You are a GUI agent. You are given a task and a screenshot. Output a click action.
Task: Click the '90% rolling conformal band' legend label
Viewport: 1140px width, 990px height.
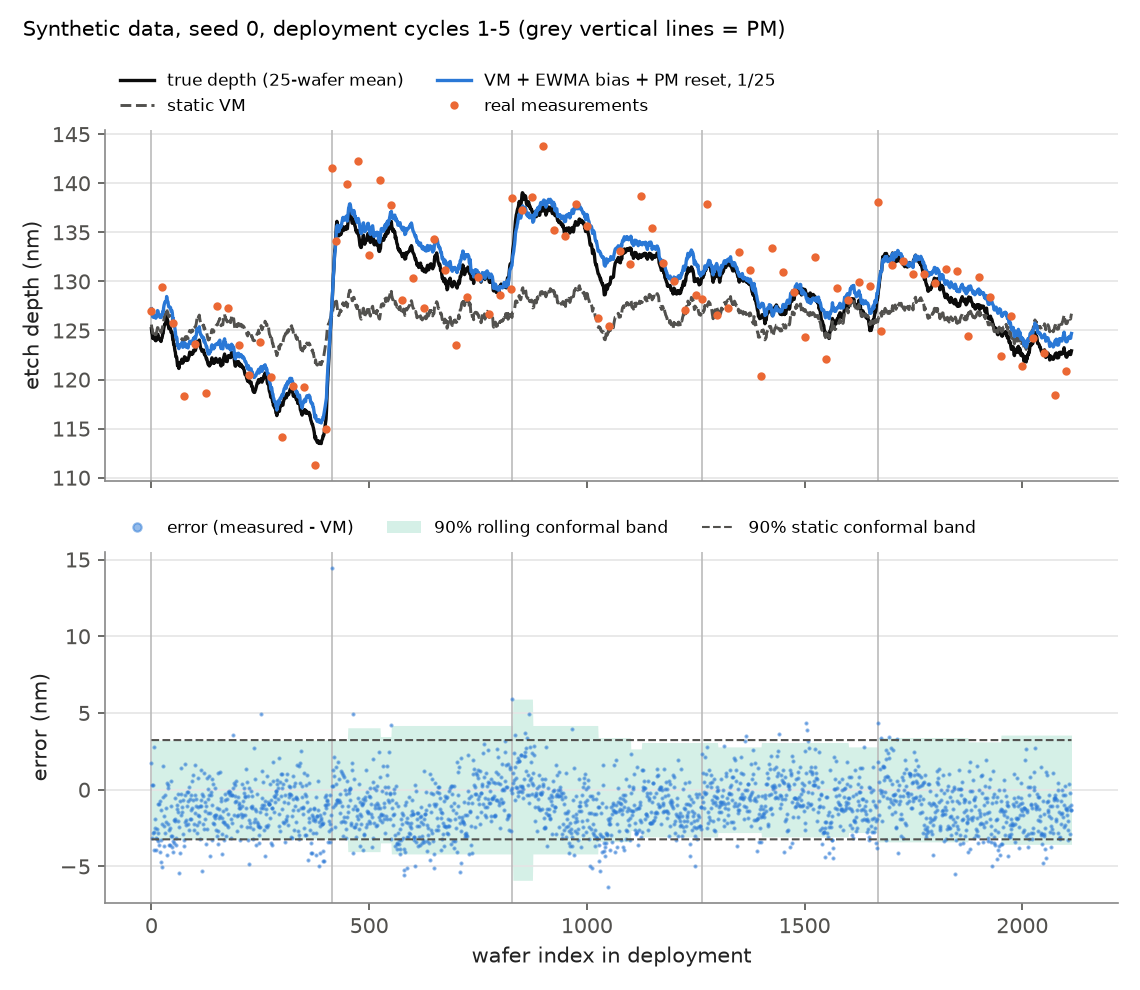point(551,527)
